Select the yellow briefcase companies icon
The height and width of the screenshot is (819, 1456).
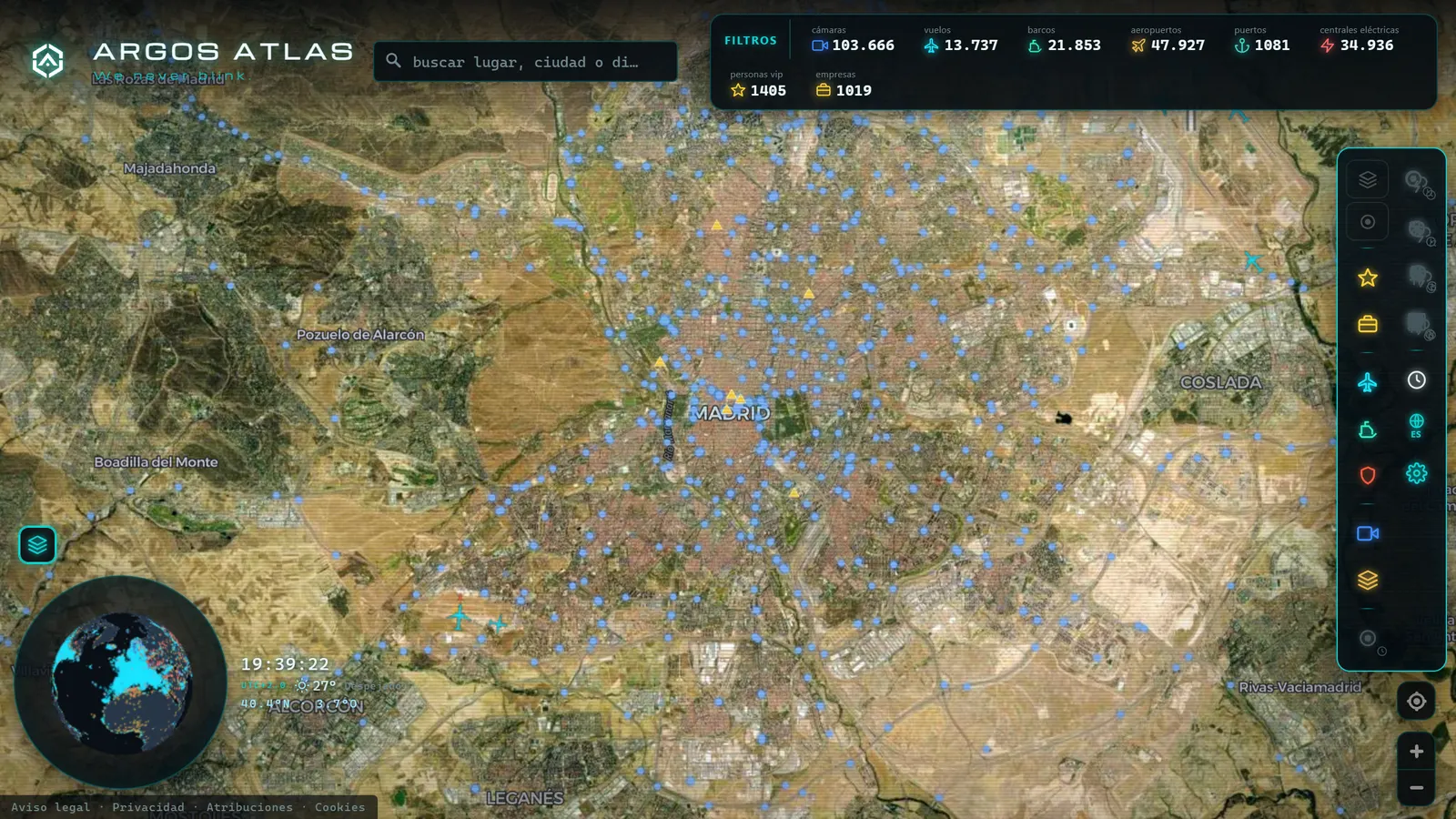coord(1367,324)
